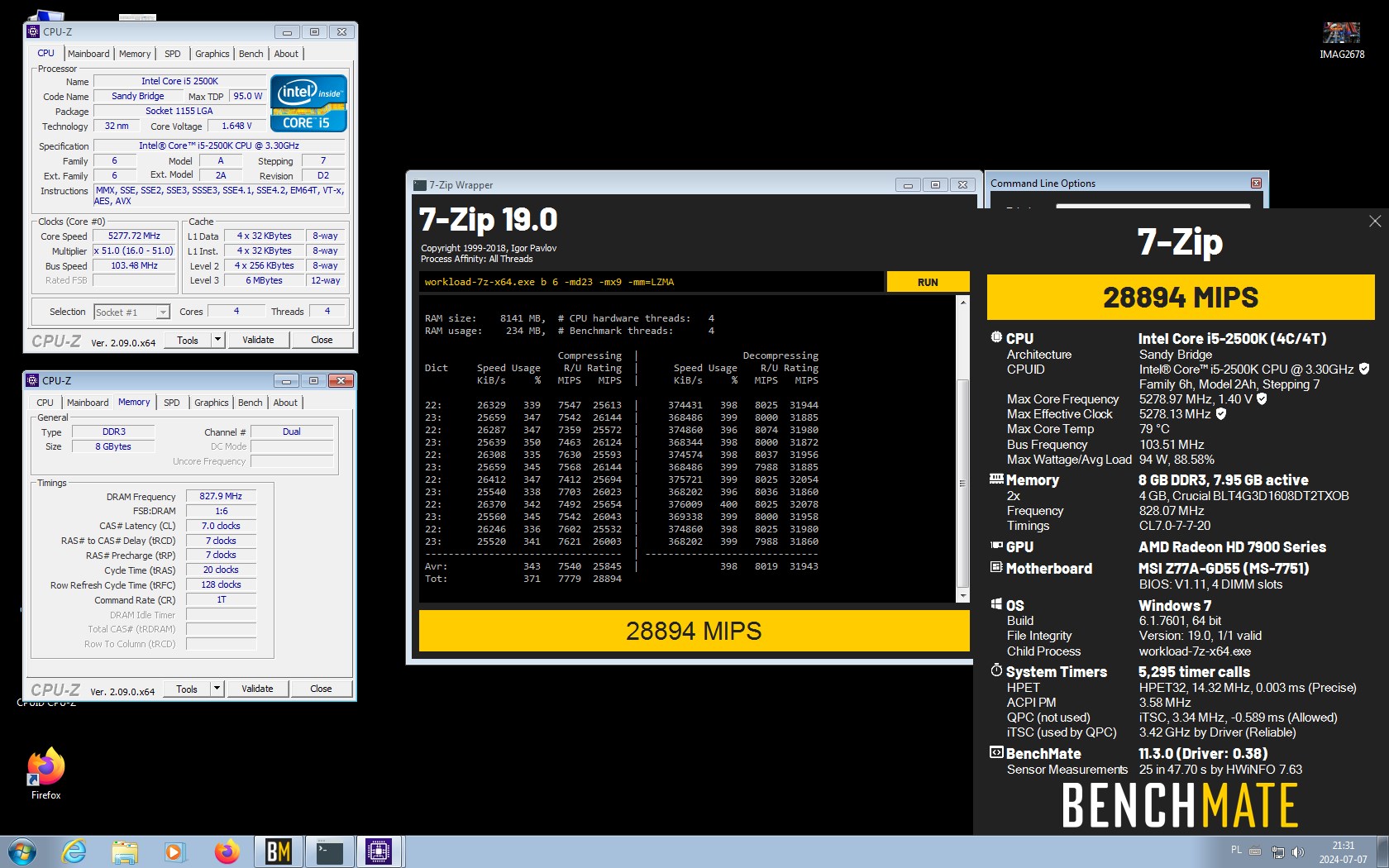Click 7-Zip Wrapper title bar icon

(x=420, y=185)
